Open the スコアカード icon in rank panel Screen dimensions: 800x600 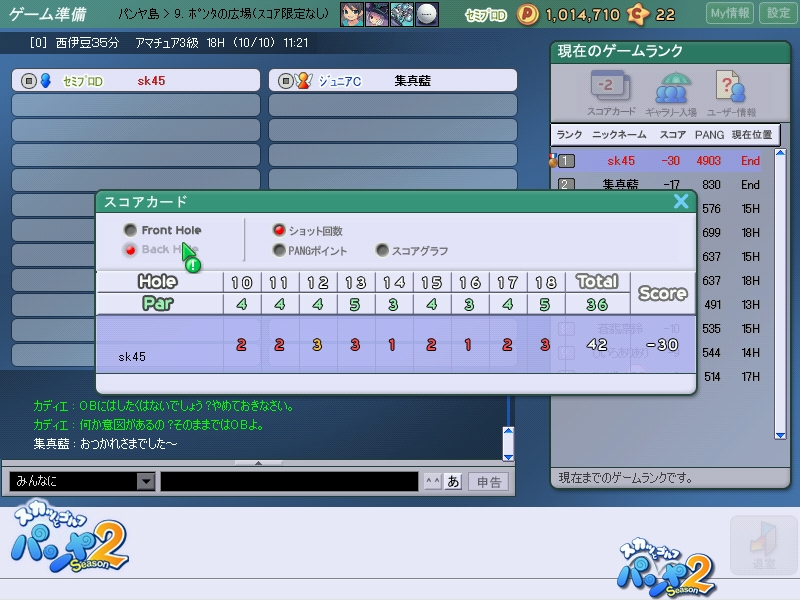pyautogui.click(x=611, y=93)
